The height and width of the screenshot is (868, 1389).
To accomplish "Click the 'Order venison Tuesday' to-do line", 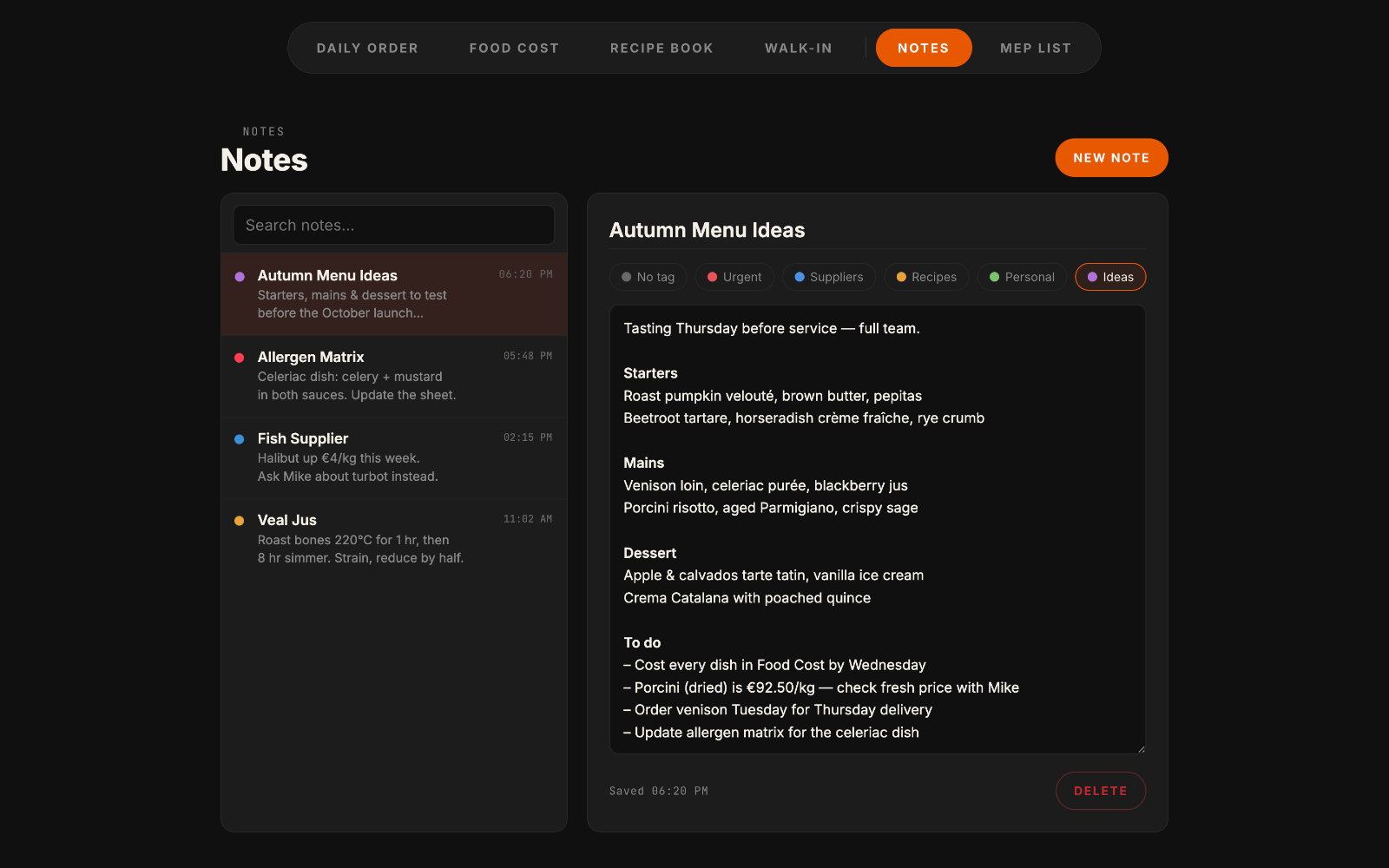I will point(778,710).
